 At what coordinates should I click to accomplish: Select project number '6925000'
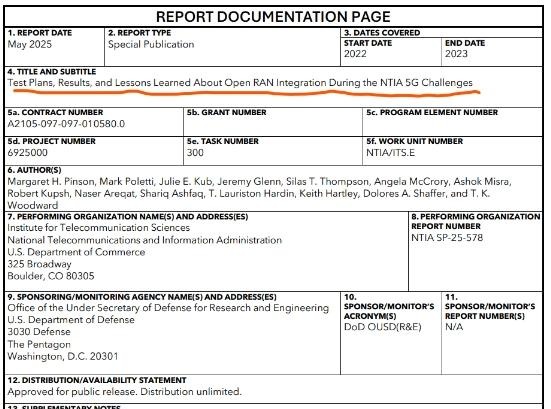27,152
